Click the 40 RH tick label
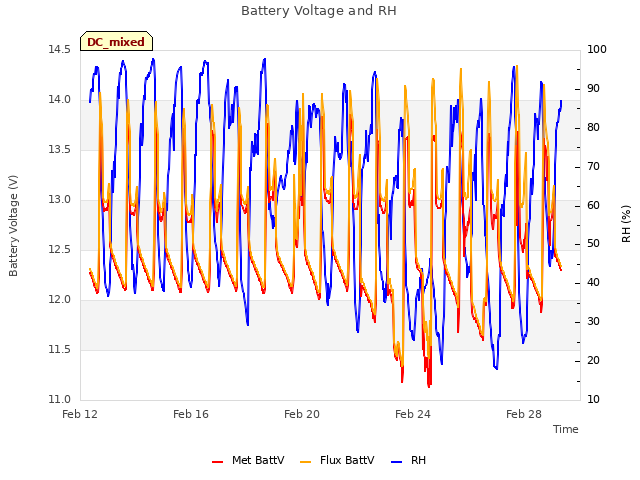 (593, 282)
